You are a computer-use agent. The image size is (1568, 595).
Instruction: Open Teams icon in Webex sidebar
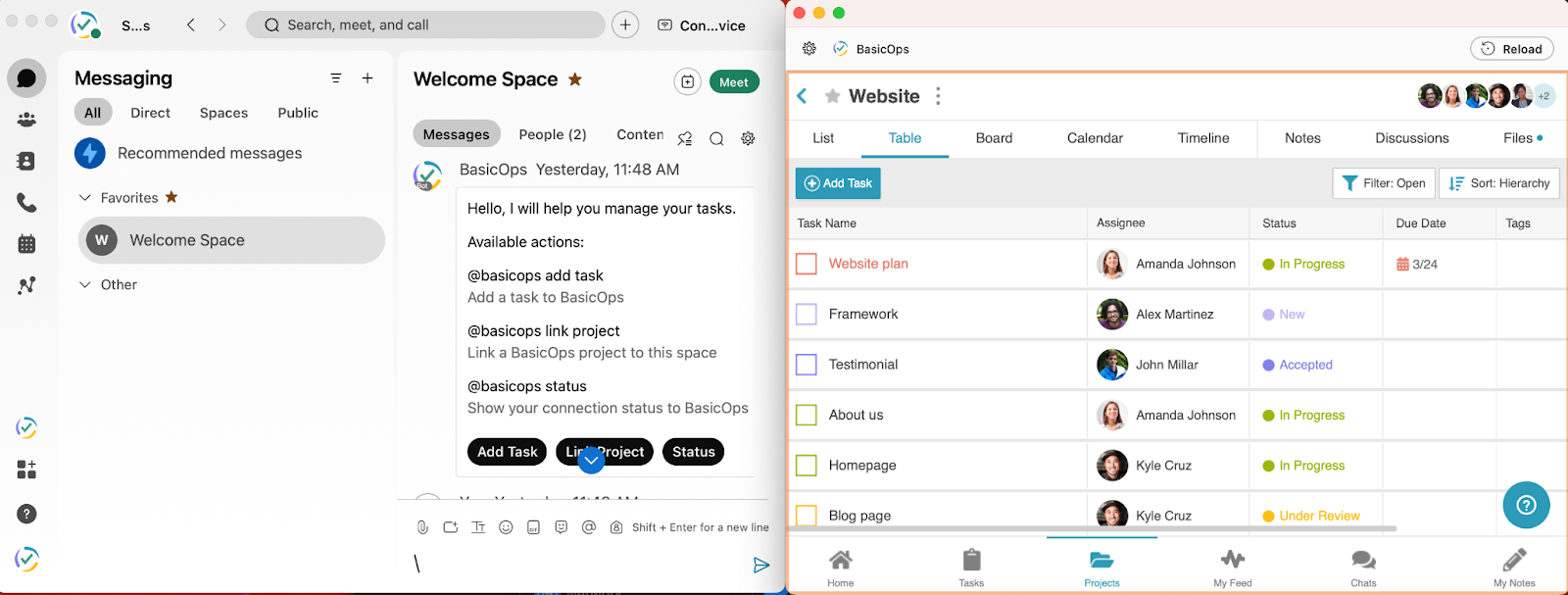click(x=26, y=120)
